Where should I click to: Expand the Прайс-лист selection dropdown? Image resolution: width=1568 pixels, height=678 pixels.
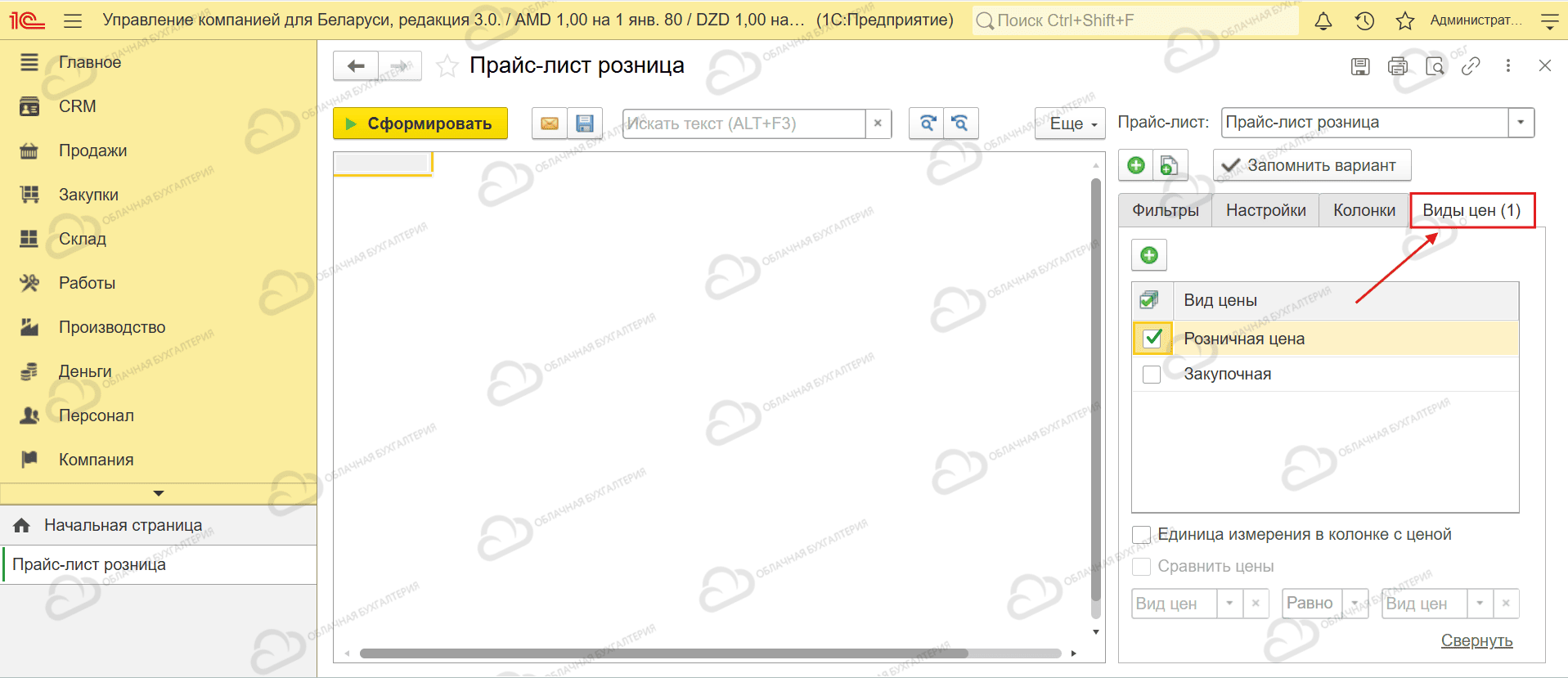[x=1521, y=123]
